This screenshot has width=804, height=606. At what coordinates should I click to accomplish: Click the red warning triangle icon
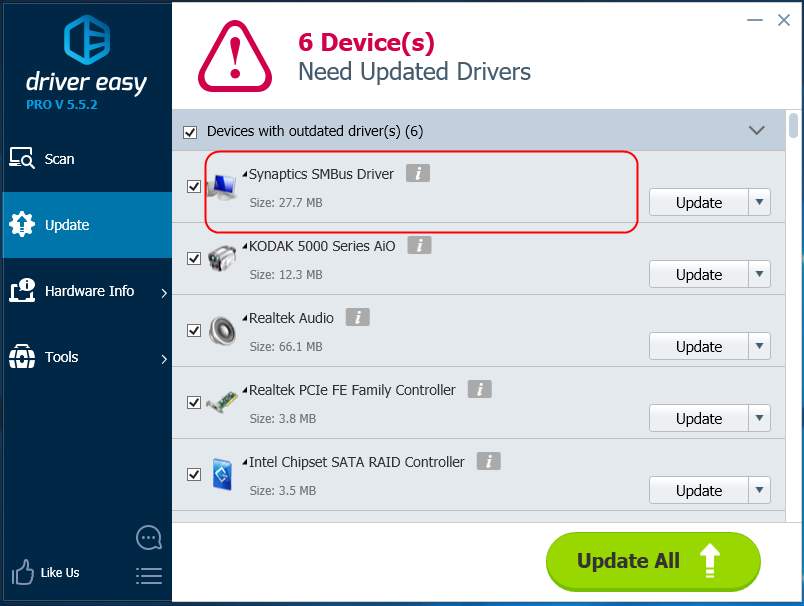click(235, 56)
